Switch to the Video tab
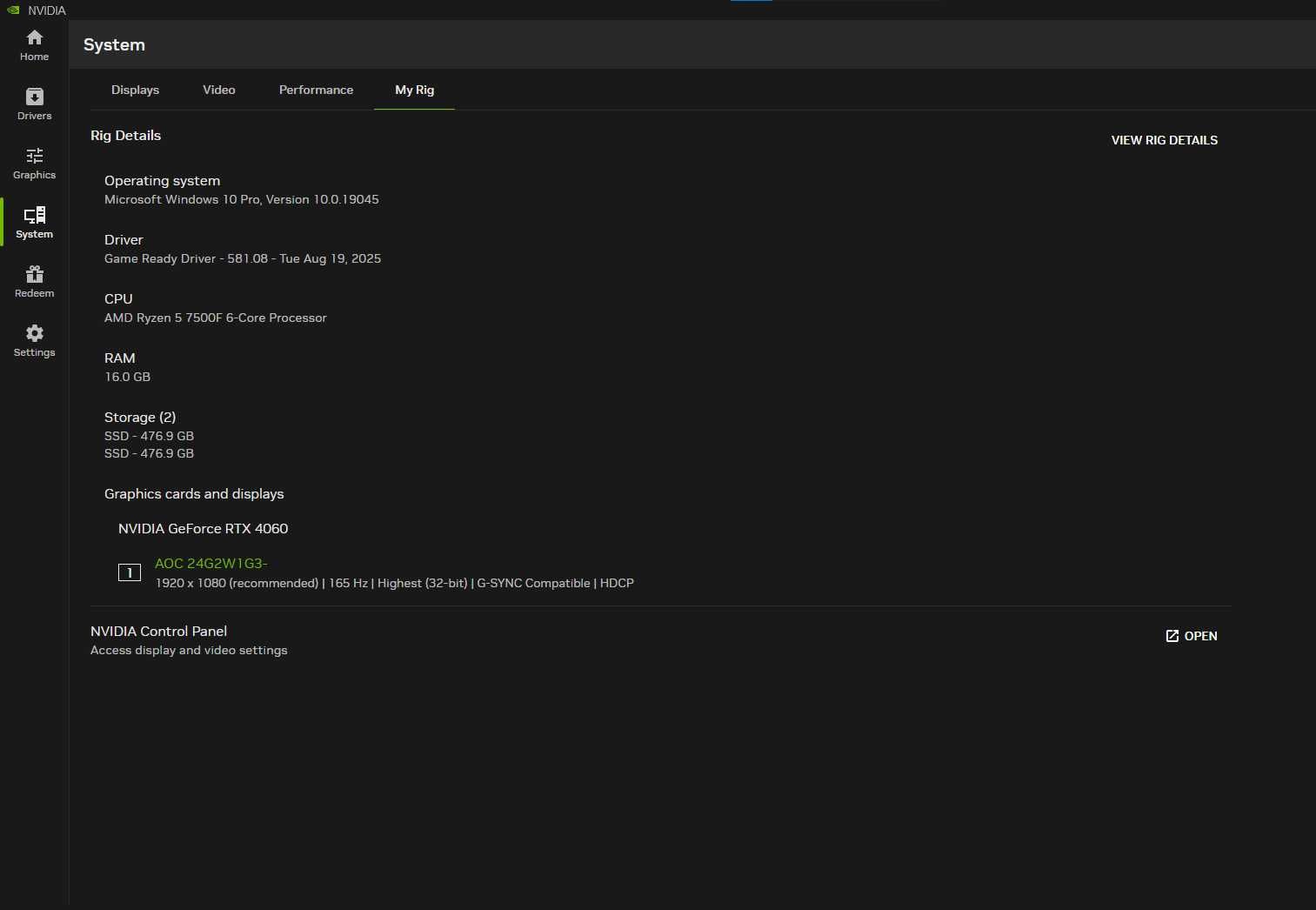1316x910 pixels. pos(219,90)
